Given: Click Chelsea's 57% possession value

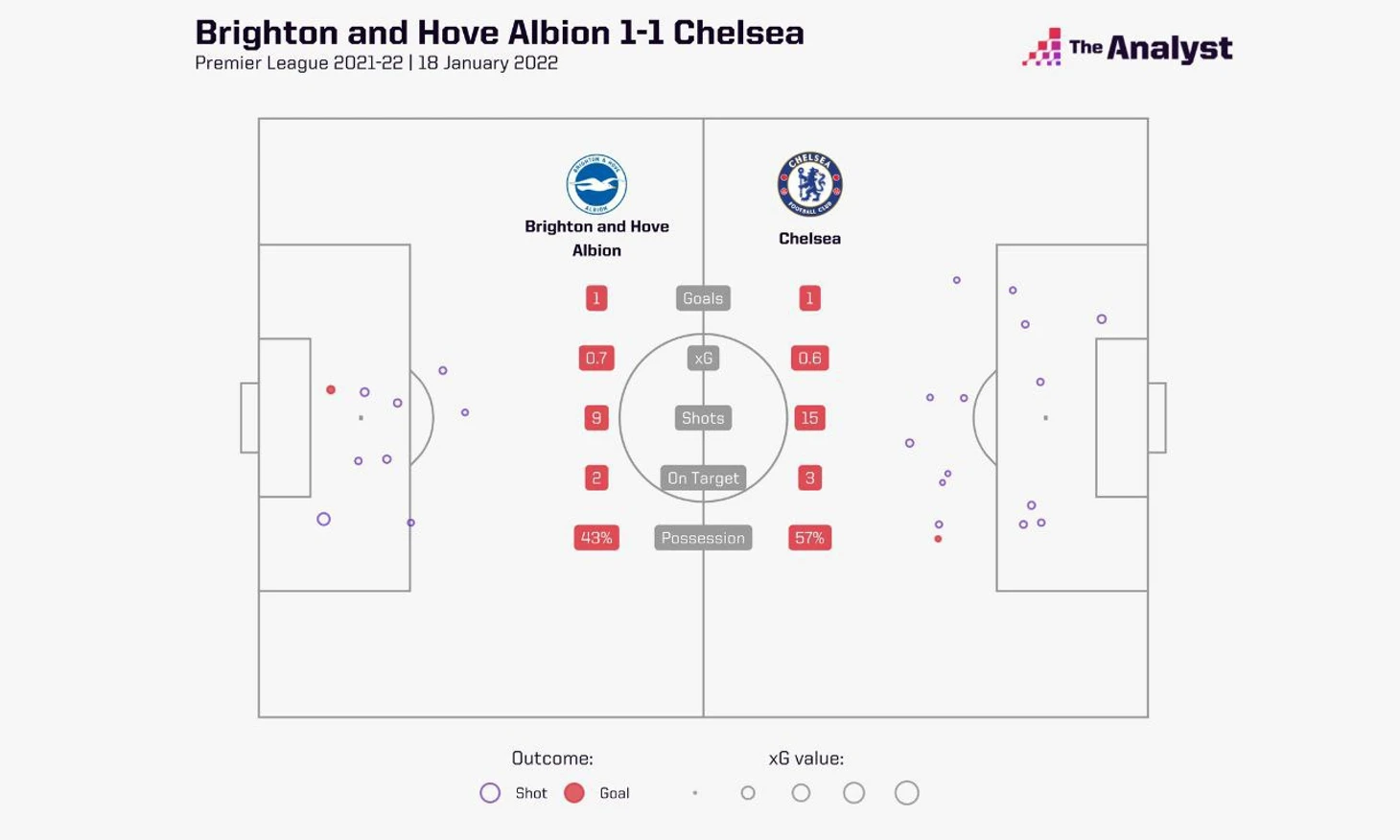Looking at the screenshot, I should [809, 538].
